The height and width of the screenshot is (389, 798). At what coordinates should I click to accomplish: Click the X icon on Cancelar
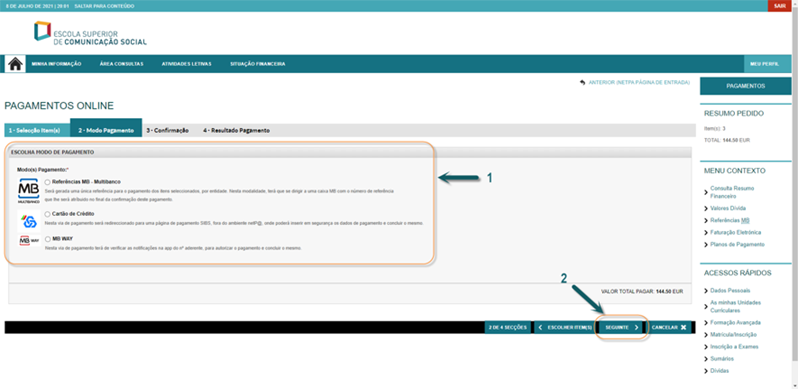(683, 327)
